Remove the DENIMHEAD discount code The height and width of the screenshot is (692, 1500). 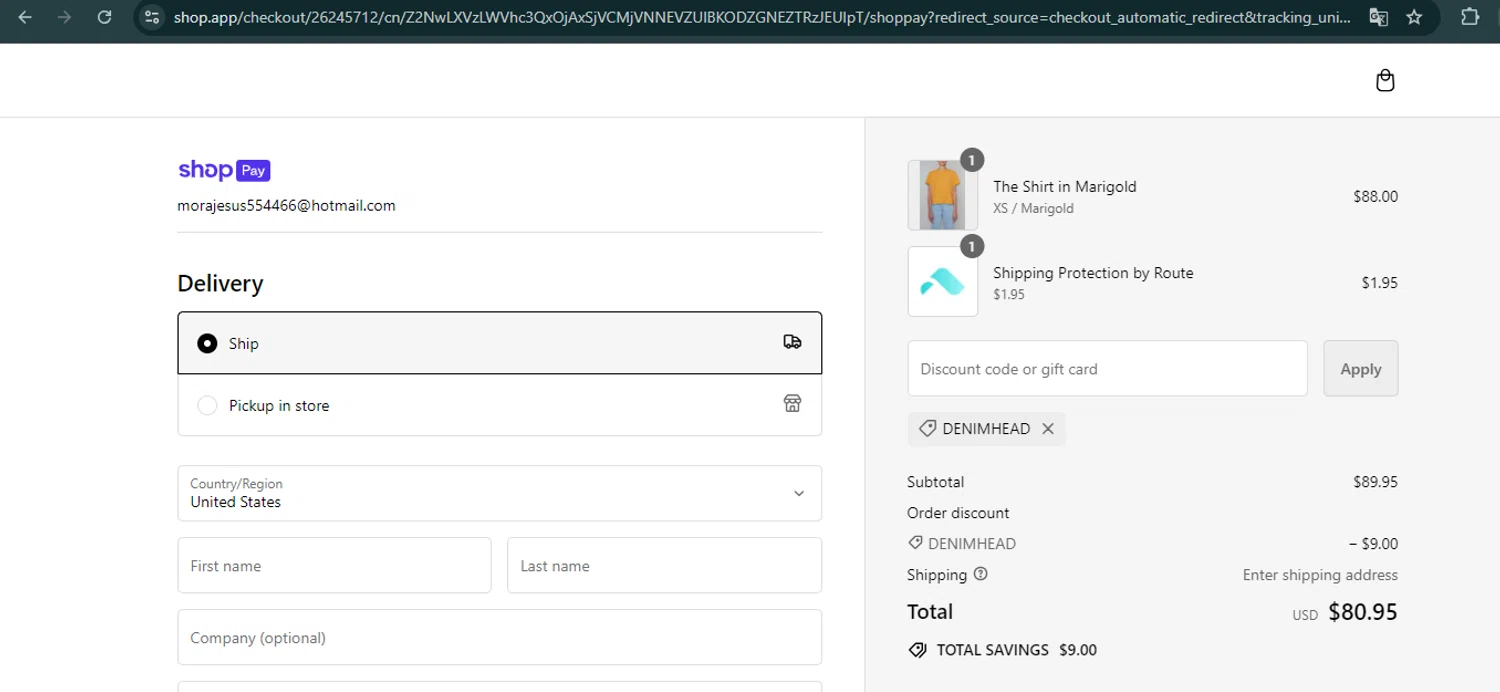[1048, 428]
